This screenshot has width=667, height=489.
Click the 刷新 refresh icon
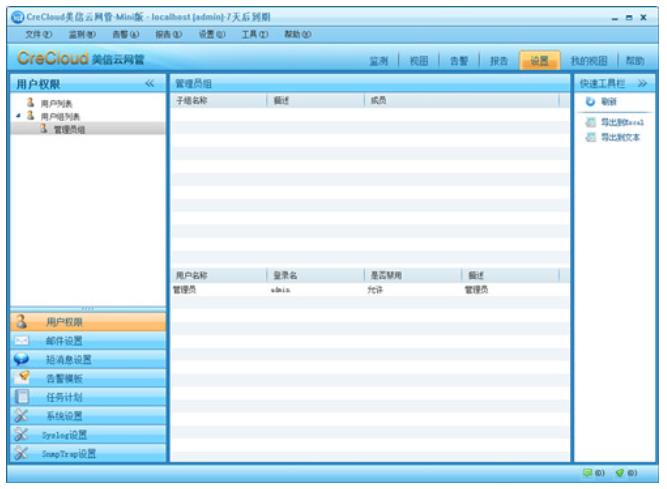tap(590, 102)
